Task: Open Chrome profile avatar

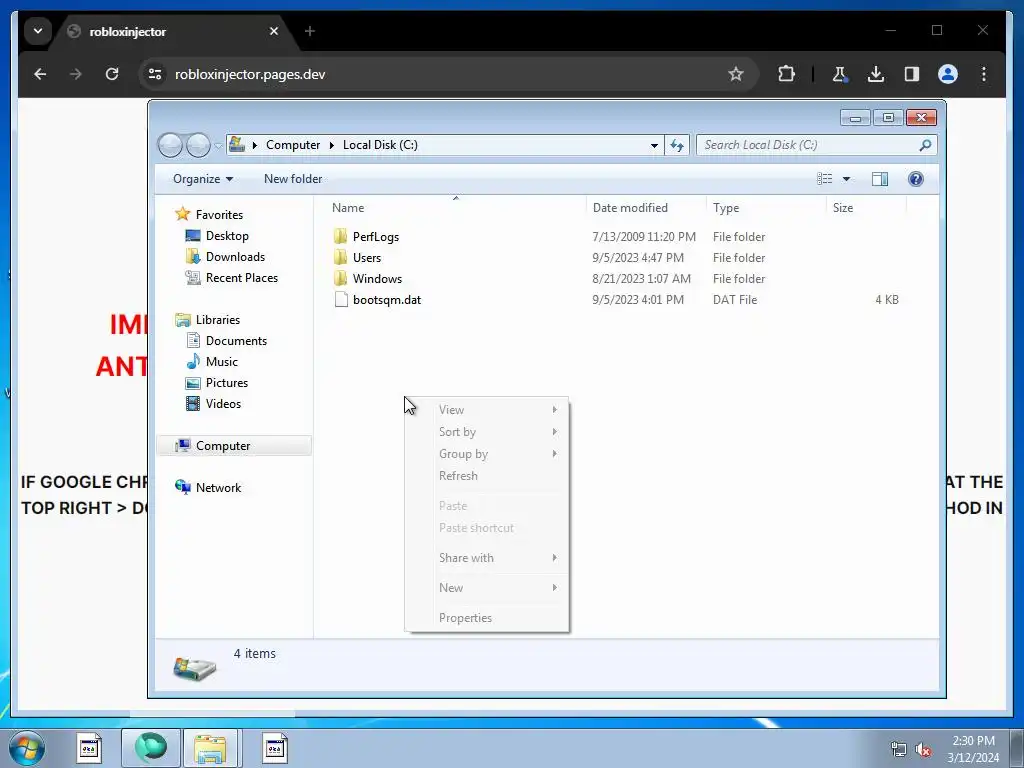Action: click(948, 74)
